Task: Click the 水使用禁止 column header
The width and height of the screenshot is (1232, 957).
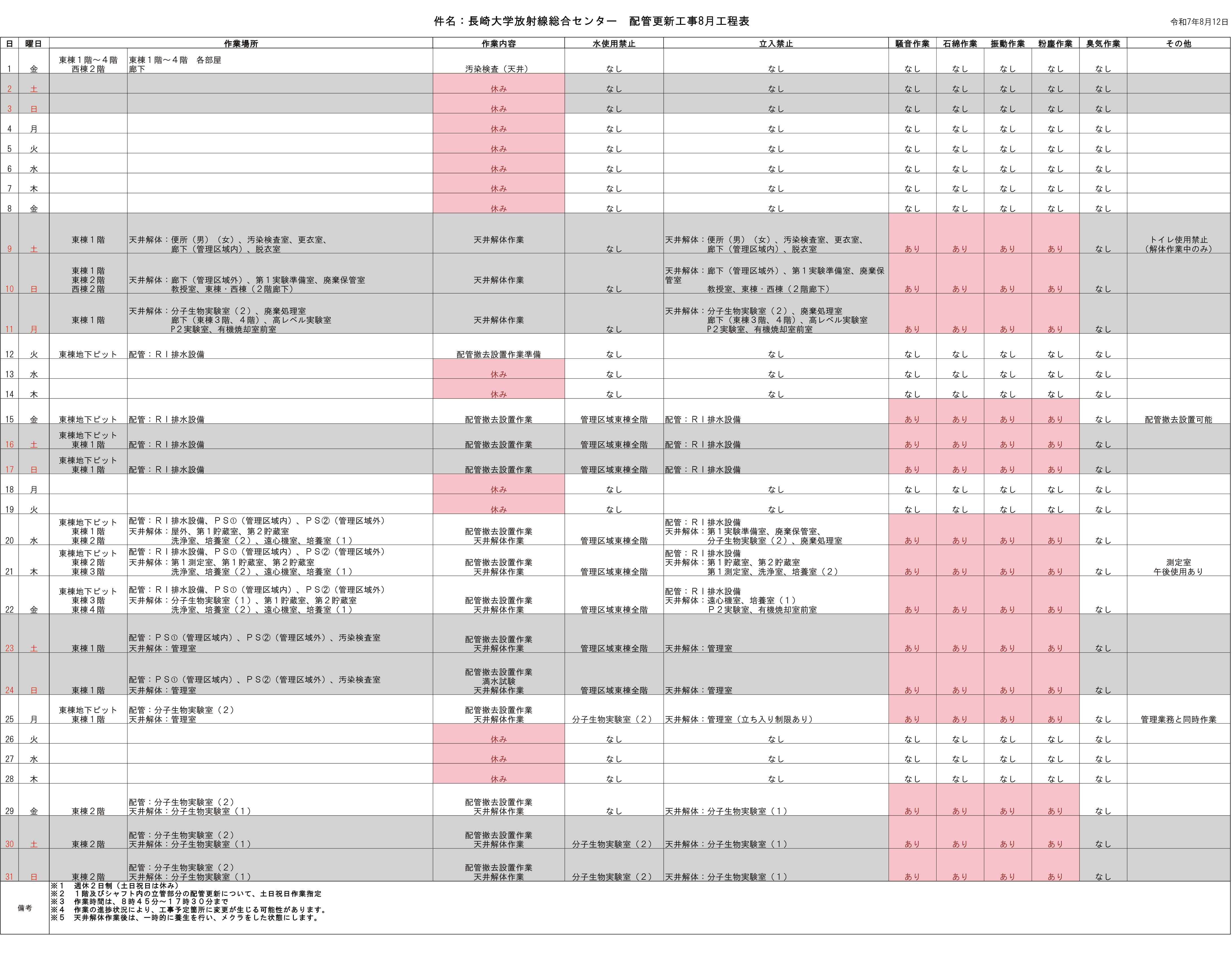Action: 614,43
